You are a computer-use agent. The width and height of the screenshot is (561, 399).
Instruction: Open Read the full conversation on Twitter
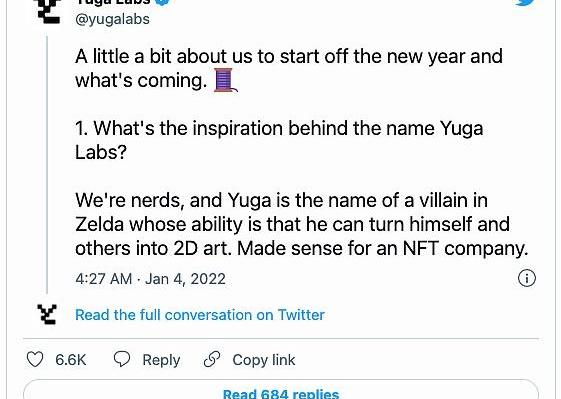[x=200, y=315]
